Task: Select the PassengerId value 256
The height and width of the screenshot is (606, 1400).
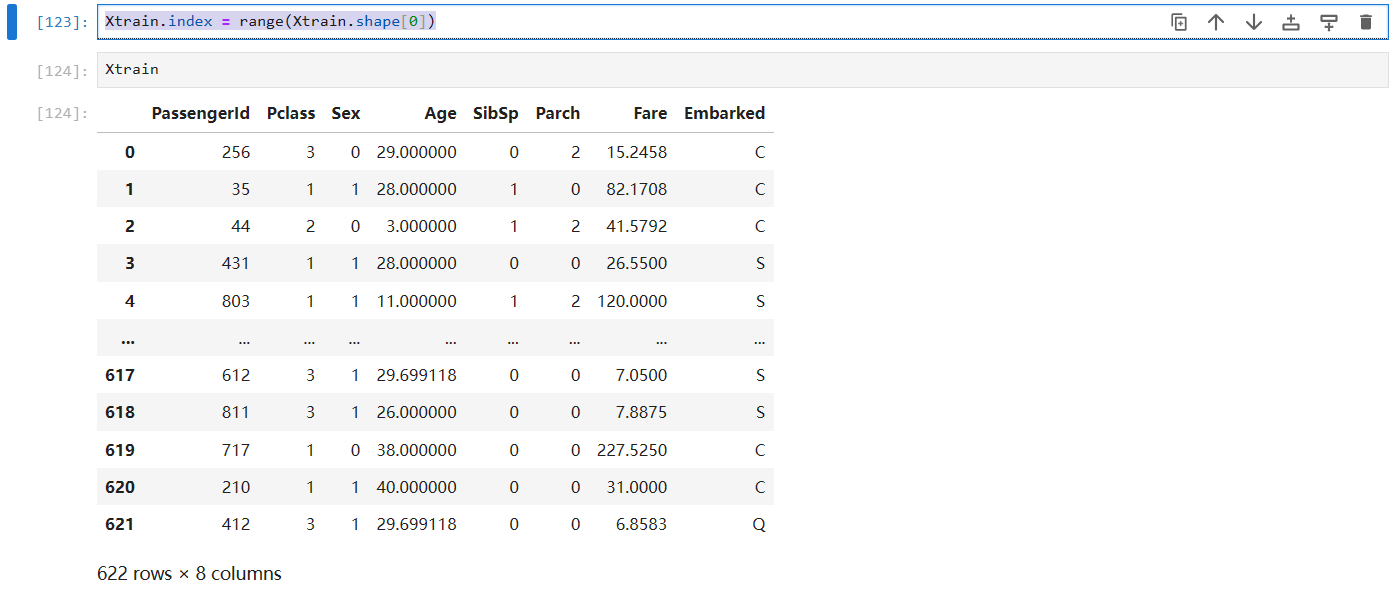Action: tap(237, 152)
